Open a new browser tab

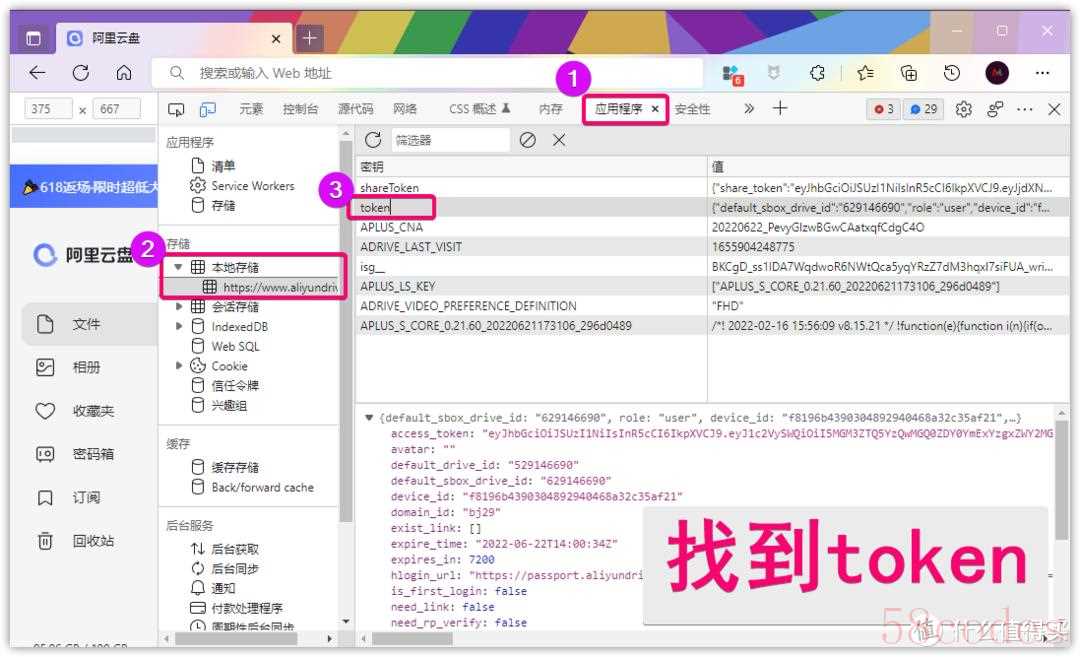tap(309, 38)
